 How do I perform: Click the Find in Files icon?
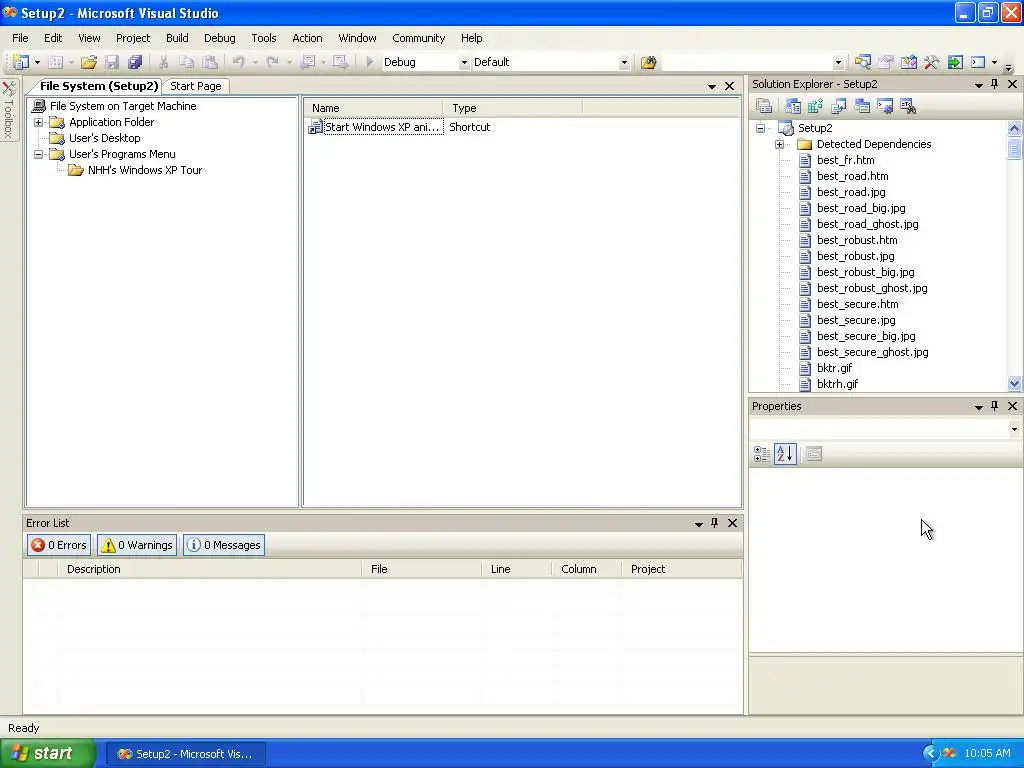point(648,62)
